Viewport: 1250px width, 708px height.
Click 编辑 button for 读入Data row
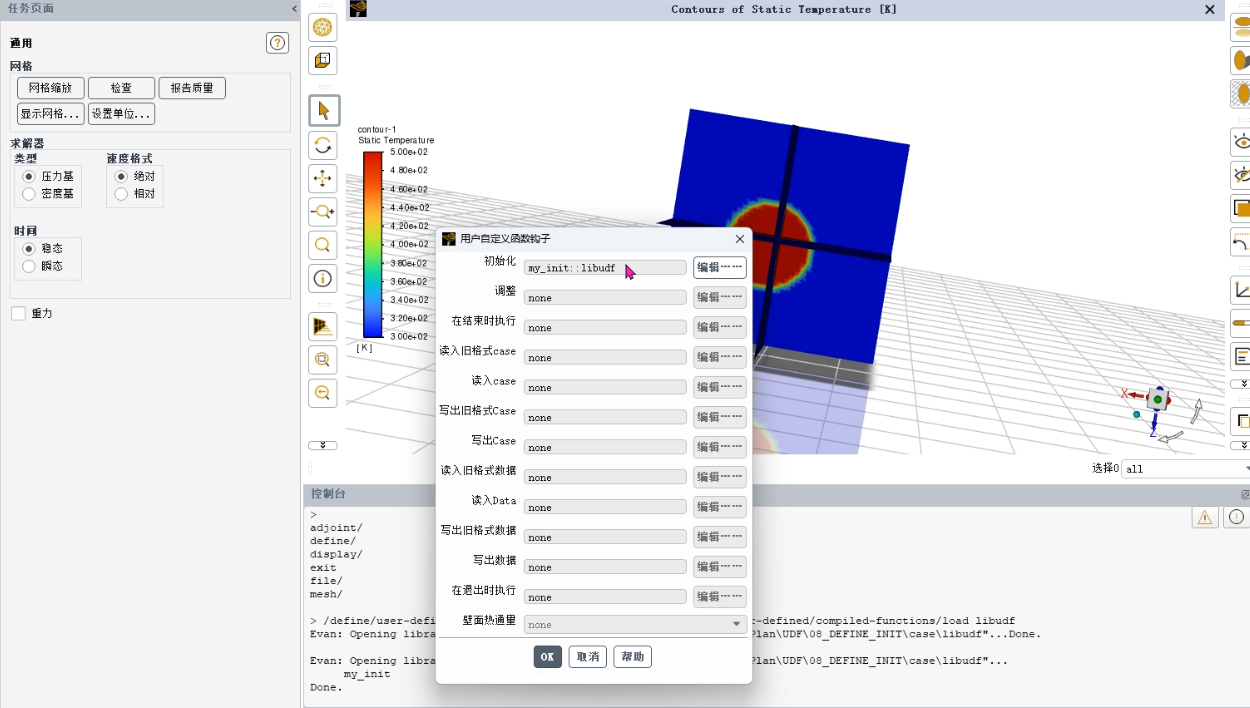720,507
